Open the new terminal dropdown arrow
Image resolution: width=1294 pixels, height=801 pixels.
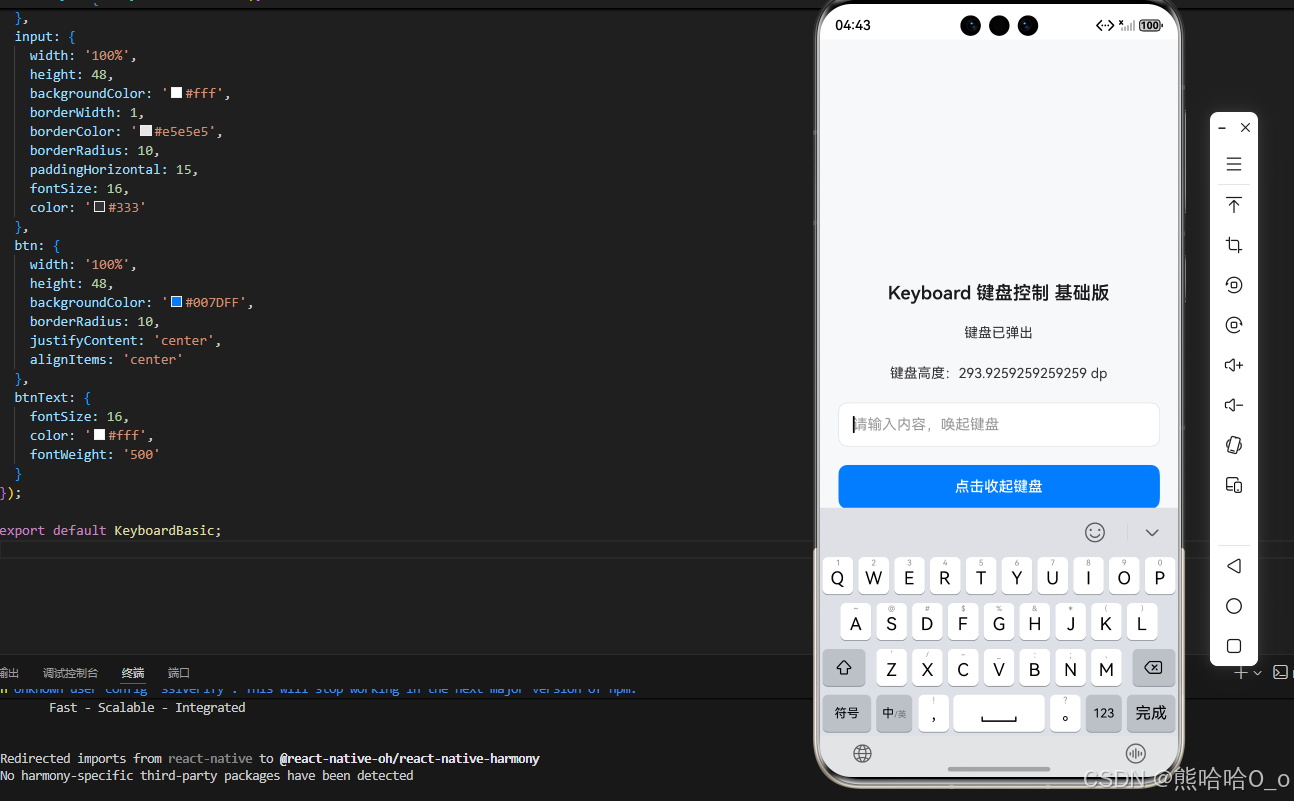1257,673
